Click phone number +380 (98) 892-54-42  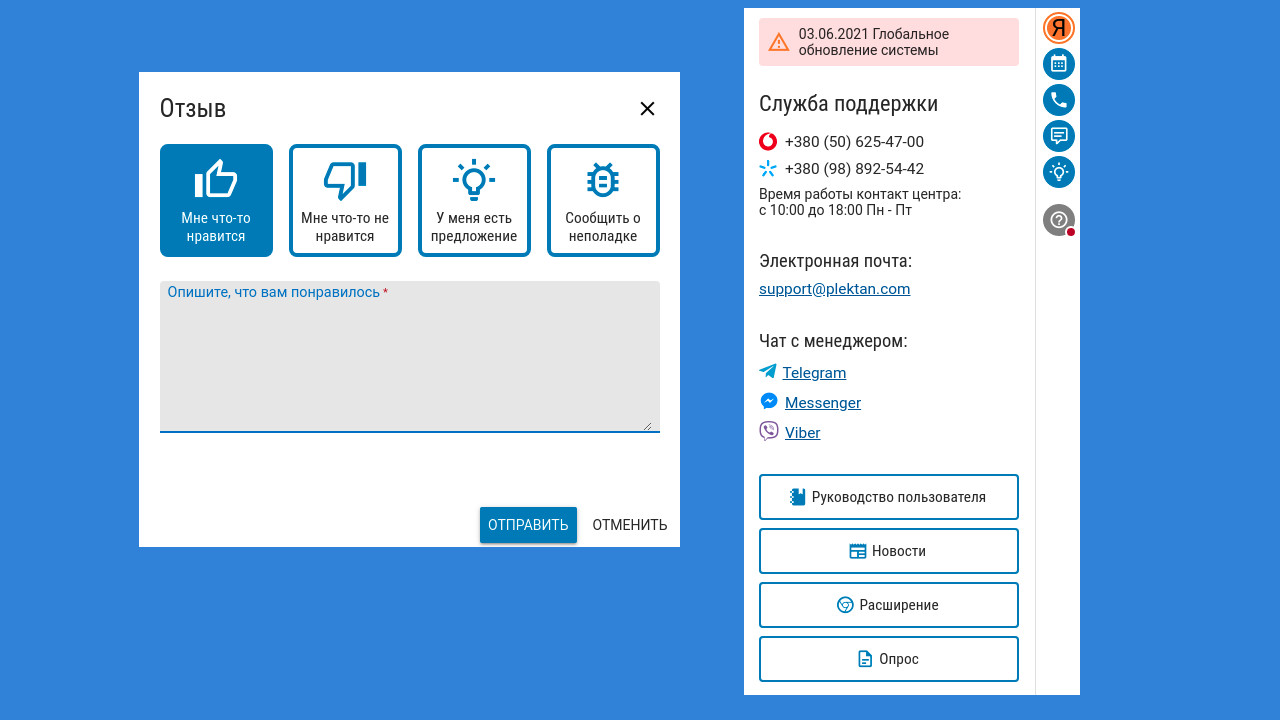pyautogui.click(x=854, y=169)
